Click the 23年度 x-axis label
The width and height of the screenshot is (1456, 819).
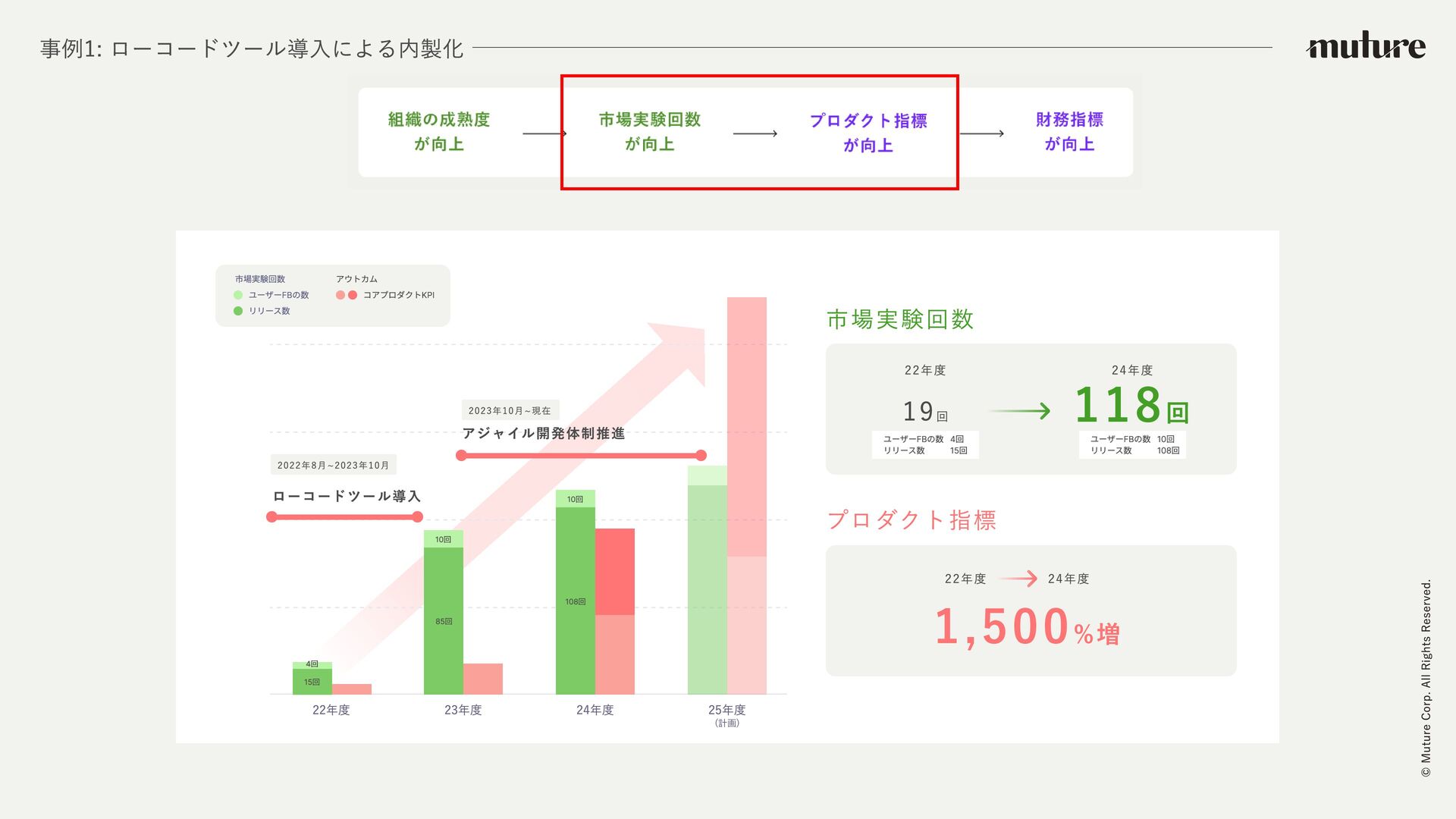463,710
